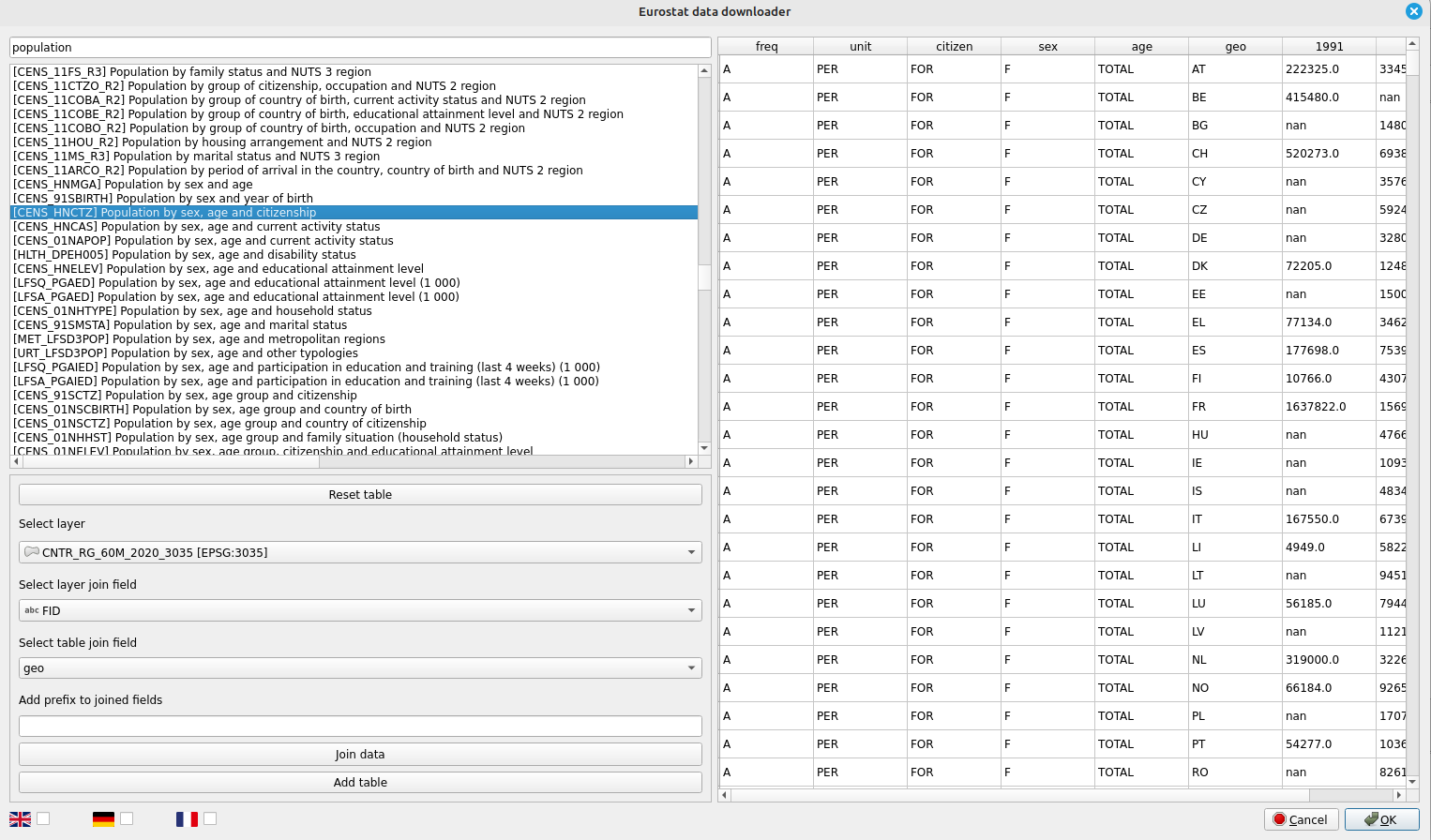Open the Select layer dropdown
Image resolution: width=1431 pixels, height=840 pixels.
click(x=360, y=552)
